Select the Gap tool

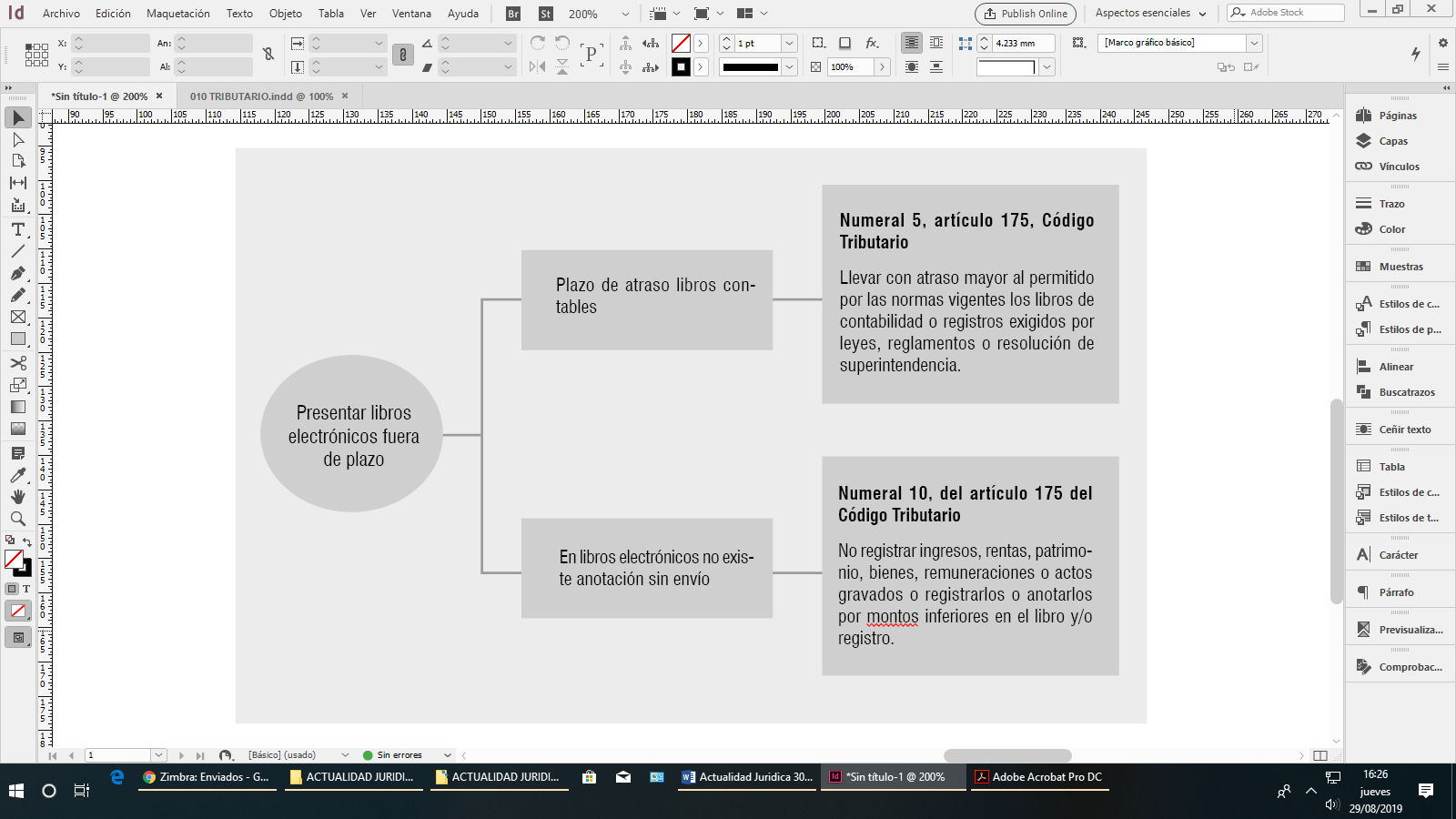(18, 183)
